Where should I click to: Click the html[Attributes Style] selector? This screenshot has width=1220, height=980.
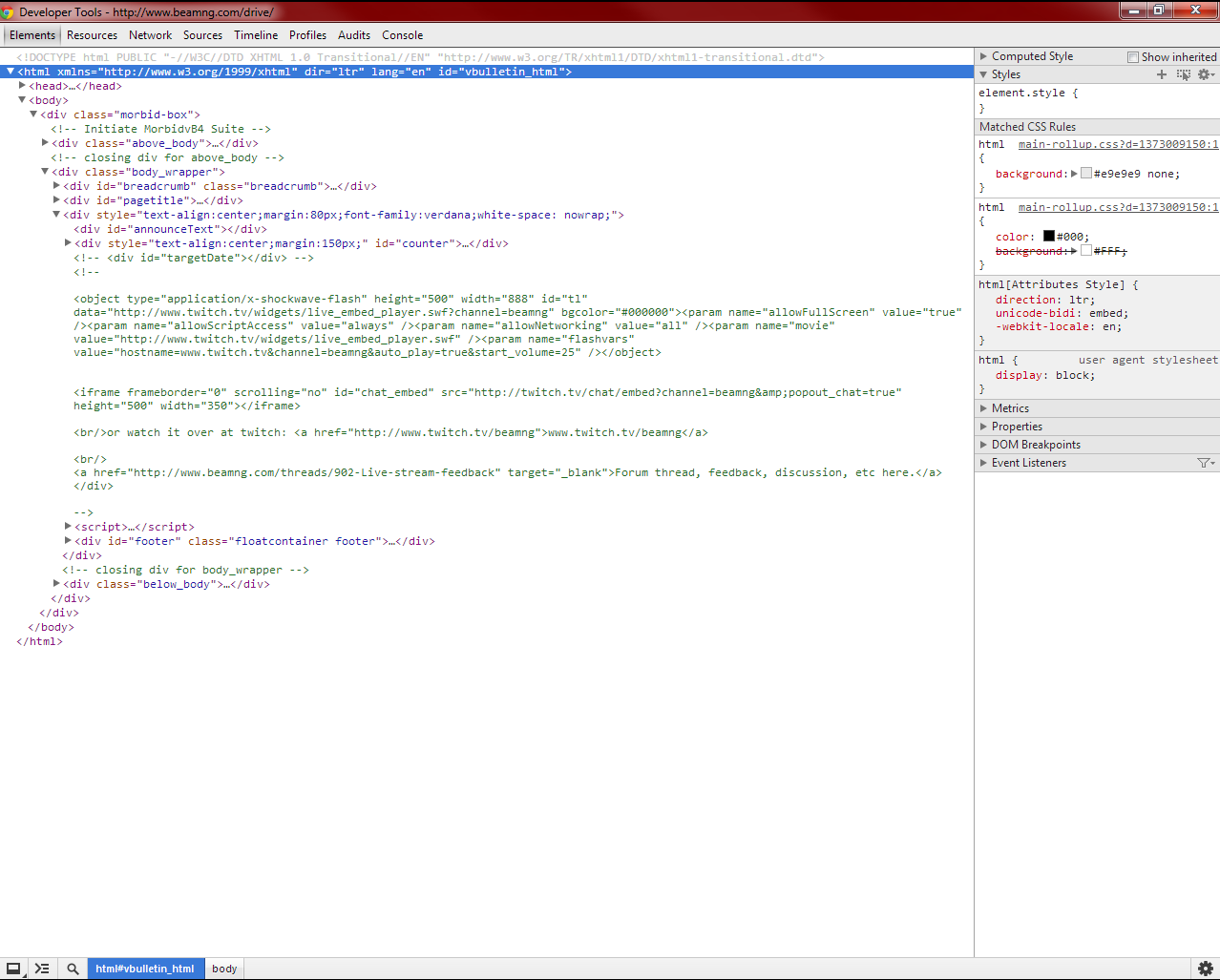point(1051,284)
